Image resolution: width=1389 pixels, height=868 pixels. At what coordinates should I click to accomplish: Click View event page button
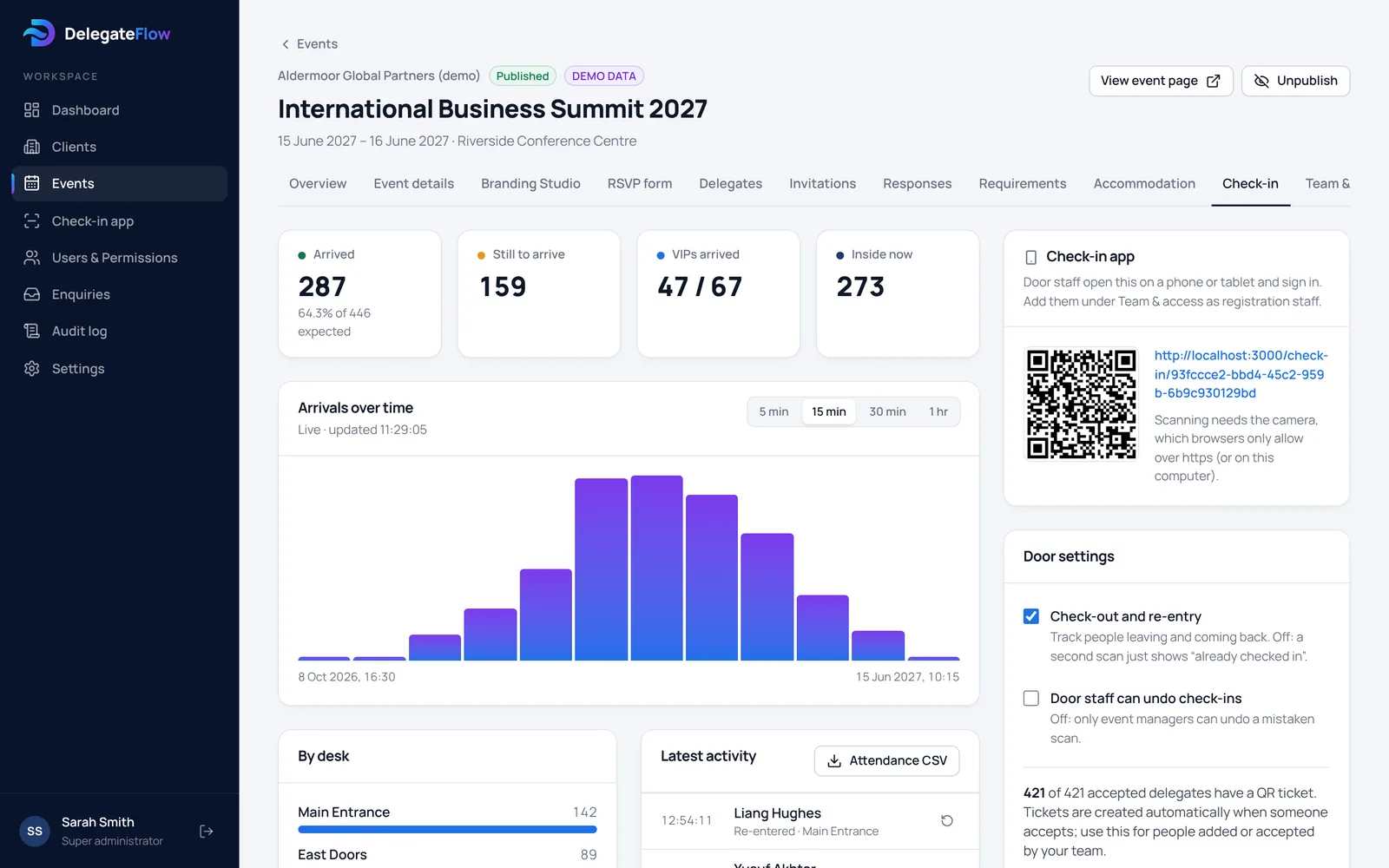(x=1161, y=81)
